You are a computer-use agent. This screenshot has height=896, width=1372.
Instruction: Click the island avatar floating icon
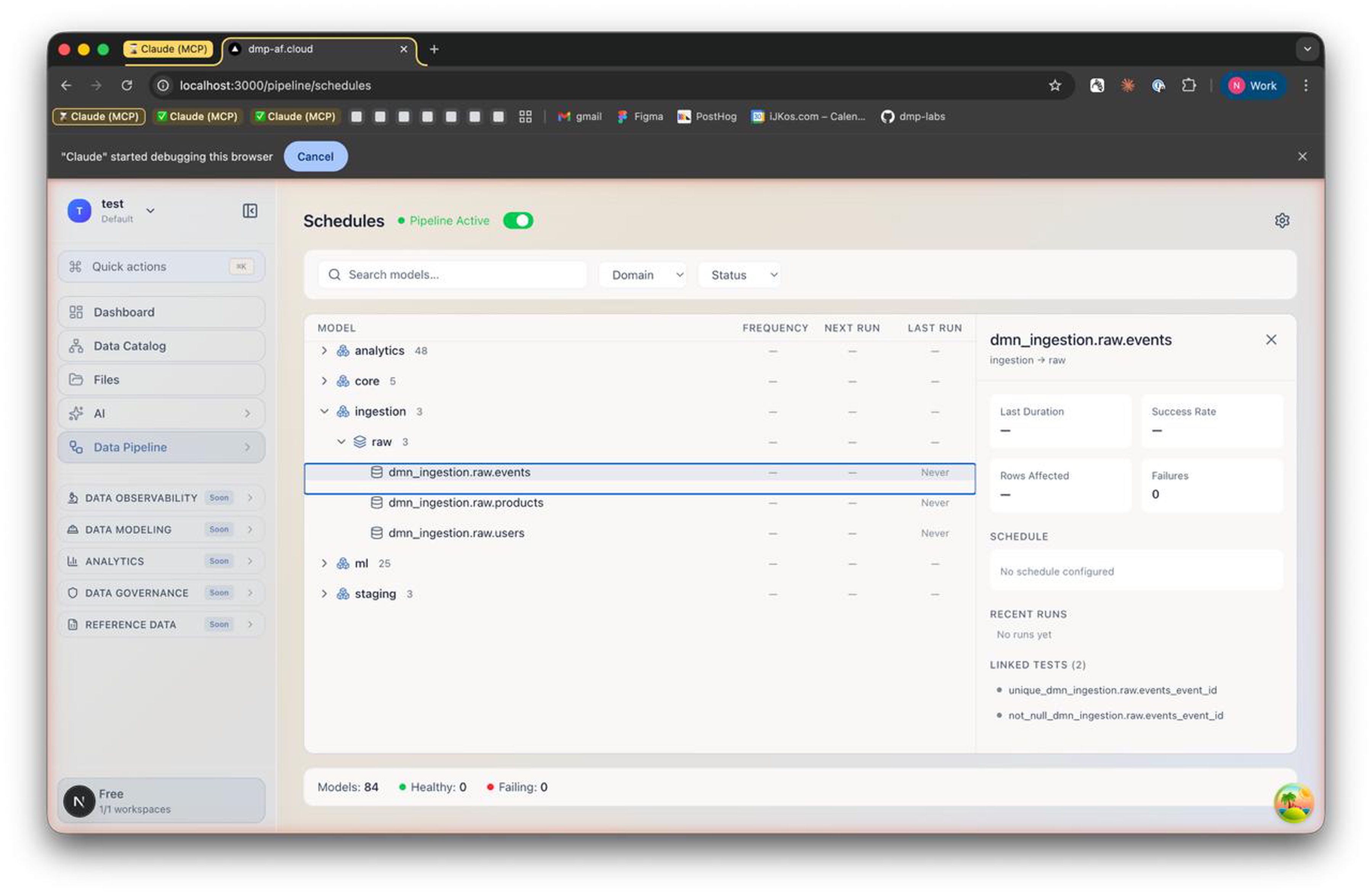pos(1293,802)
